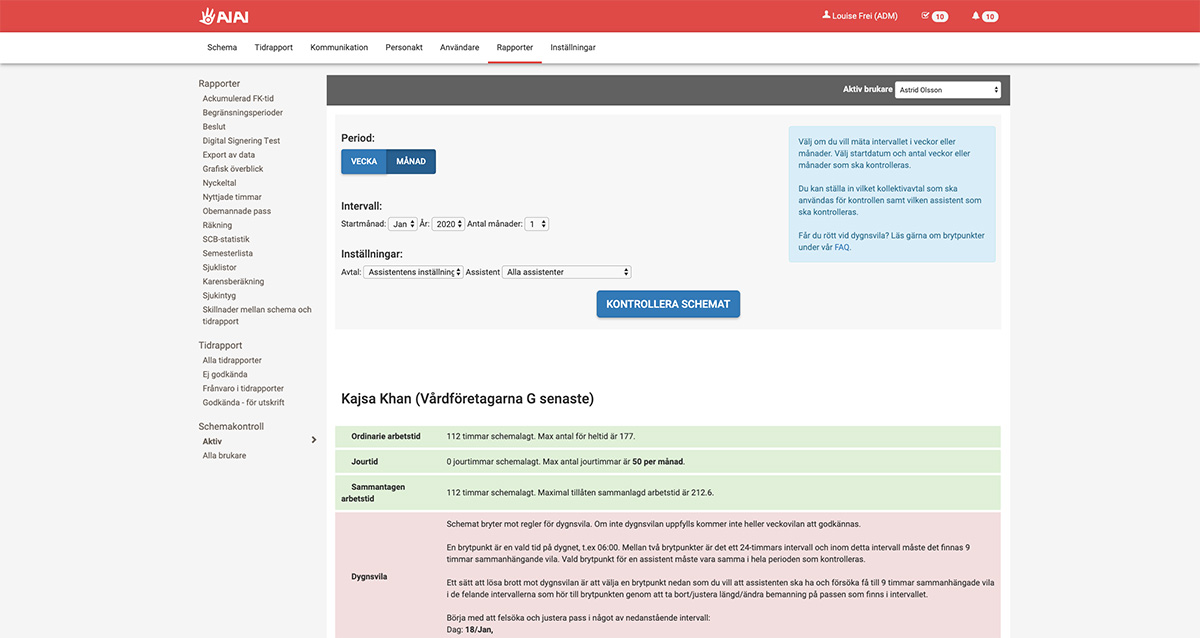
Task: Open the År year dropdown
Action: tap(448, 224)
